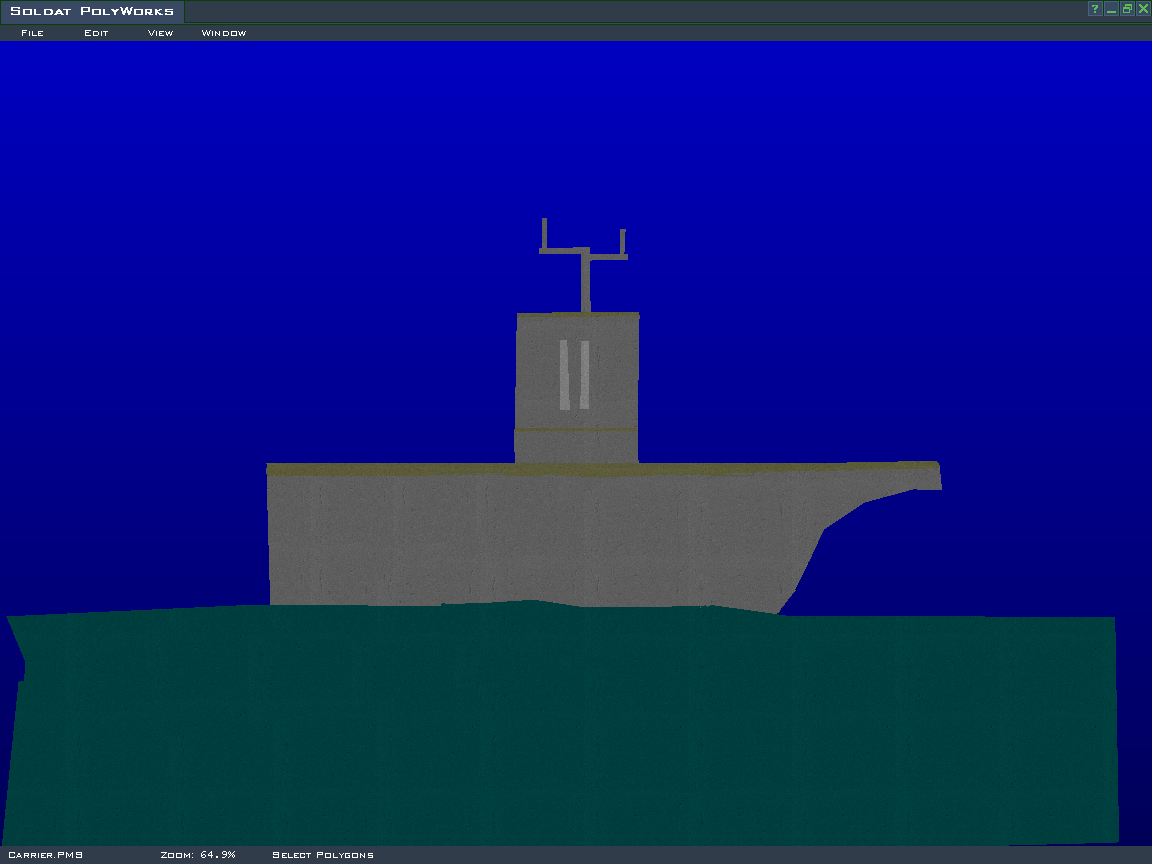
Task: Open the Window menu
Action: coord(224,33)
